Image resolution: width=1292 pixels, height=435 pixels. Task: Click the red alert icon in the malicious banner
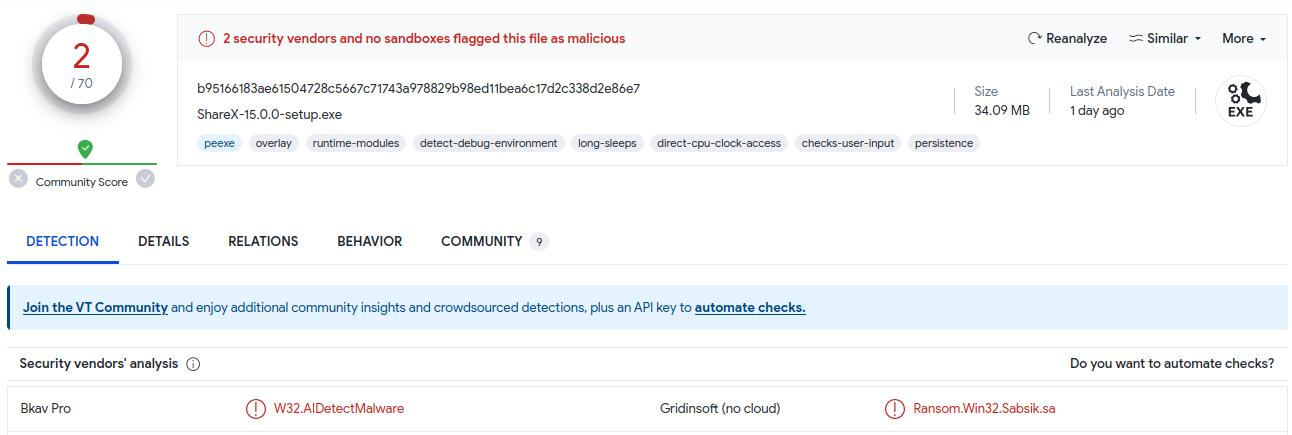(206, 39)
